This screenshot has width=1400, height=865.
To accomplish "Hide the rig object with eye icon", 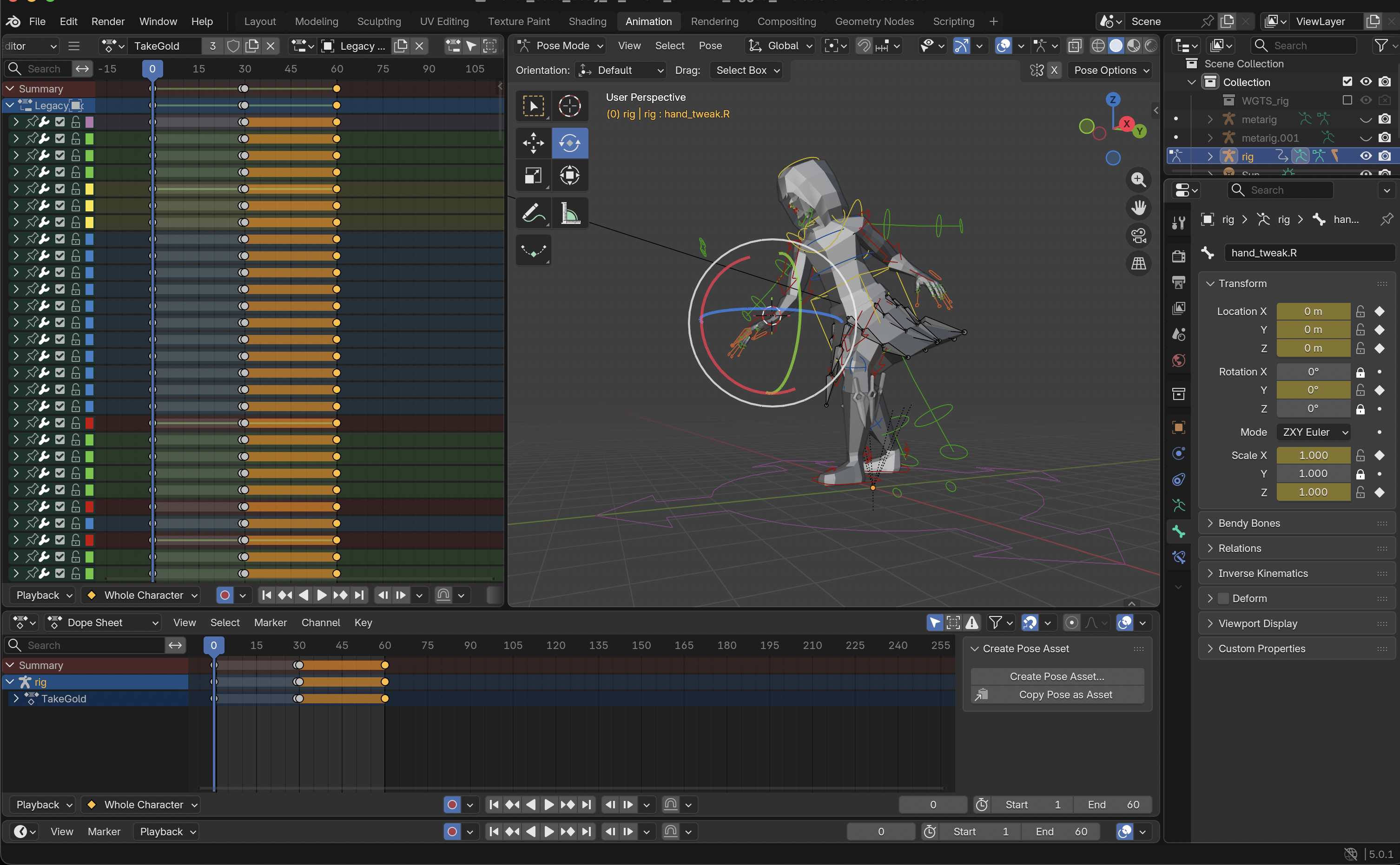I will pyautogui.click(x=1366, y=156).
